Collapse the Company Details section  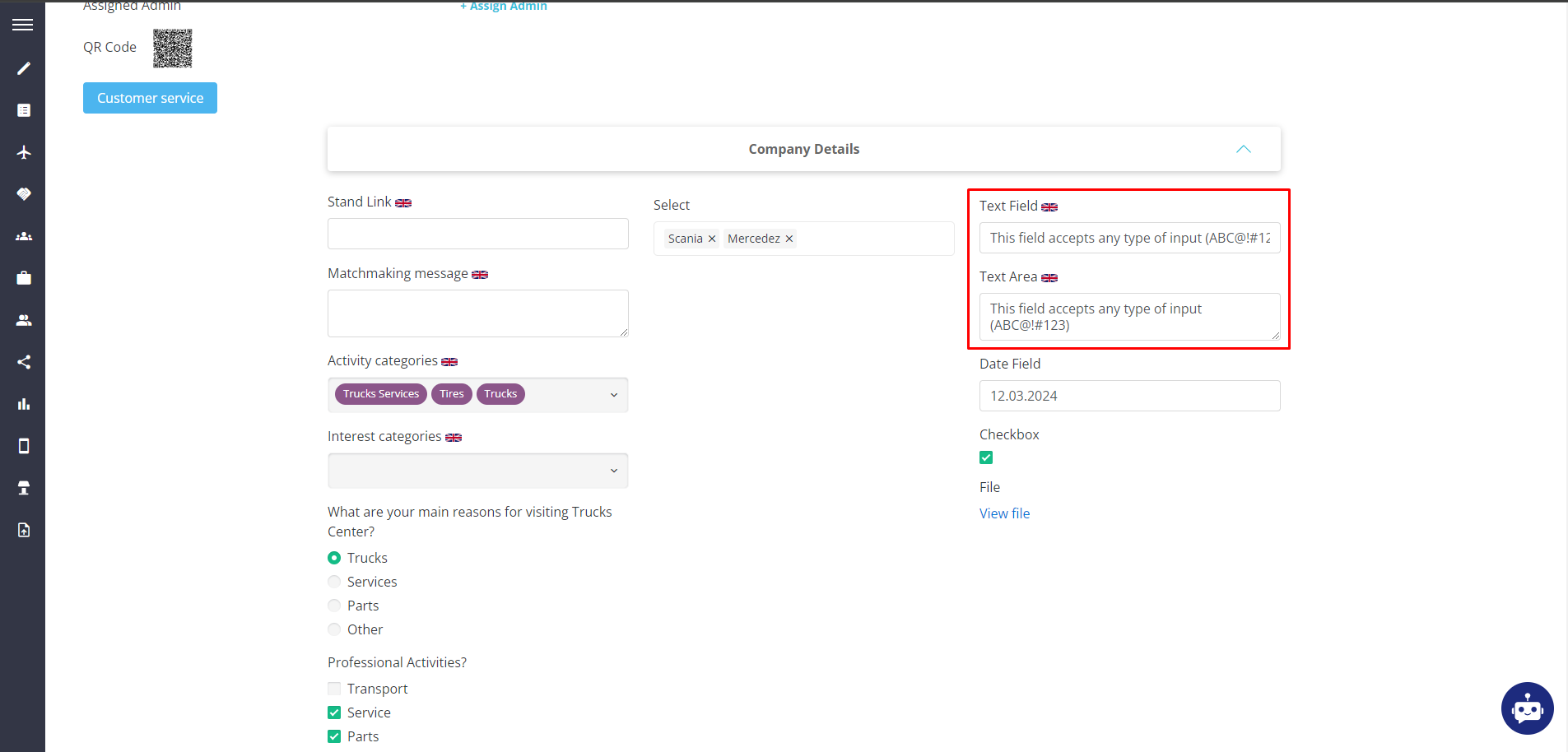pyautogui.click(x=1243, y=149)
